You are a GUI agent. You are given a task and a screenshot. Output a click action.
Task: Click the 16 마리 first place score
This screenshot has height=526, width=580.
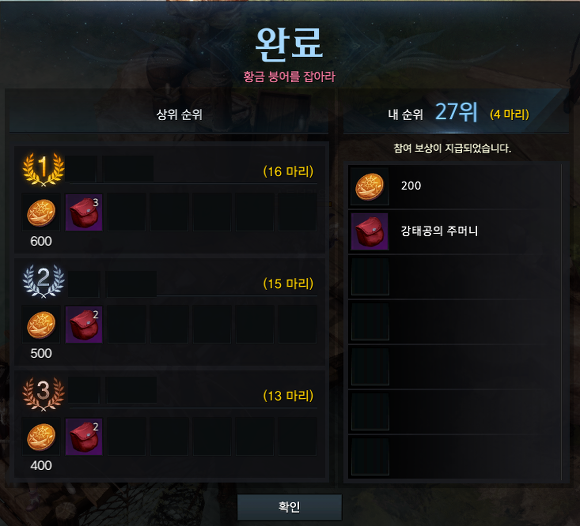pos(288,171)
